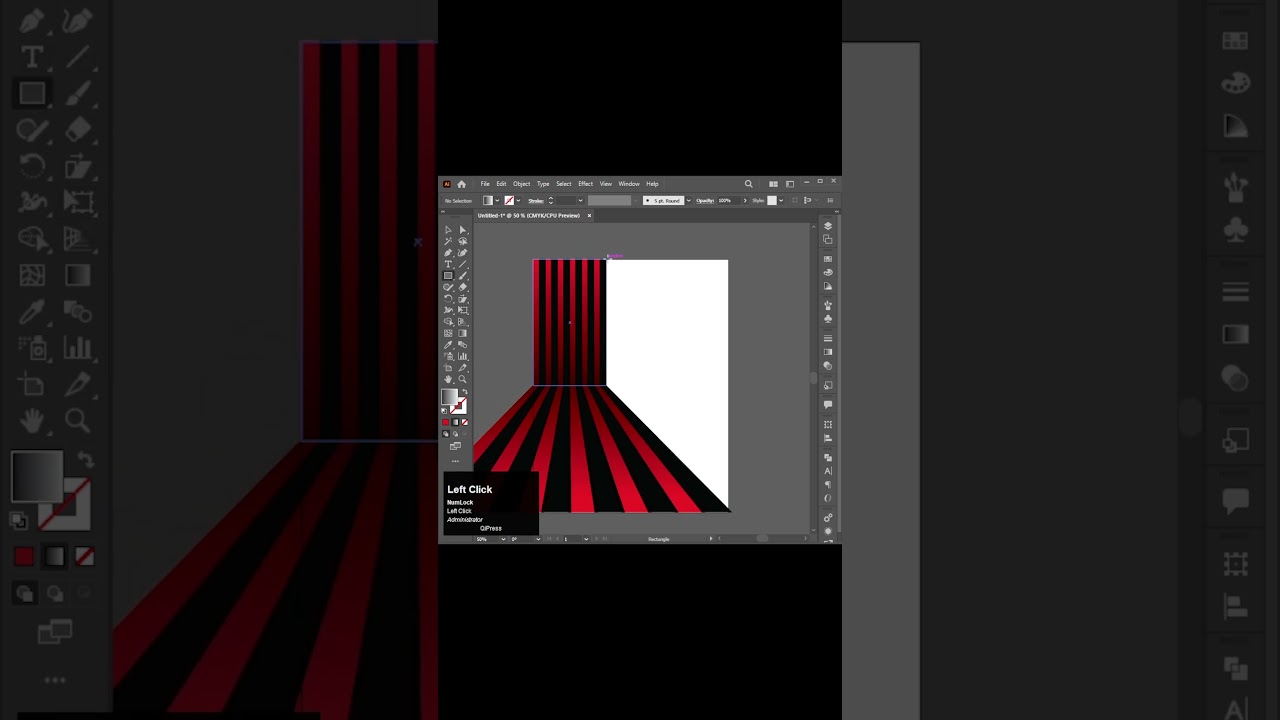Select the Type tool
1280x720 pixels.
448,264
